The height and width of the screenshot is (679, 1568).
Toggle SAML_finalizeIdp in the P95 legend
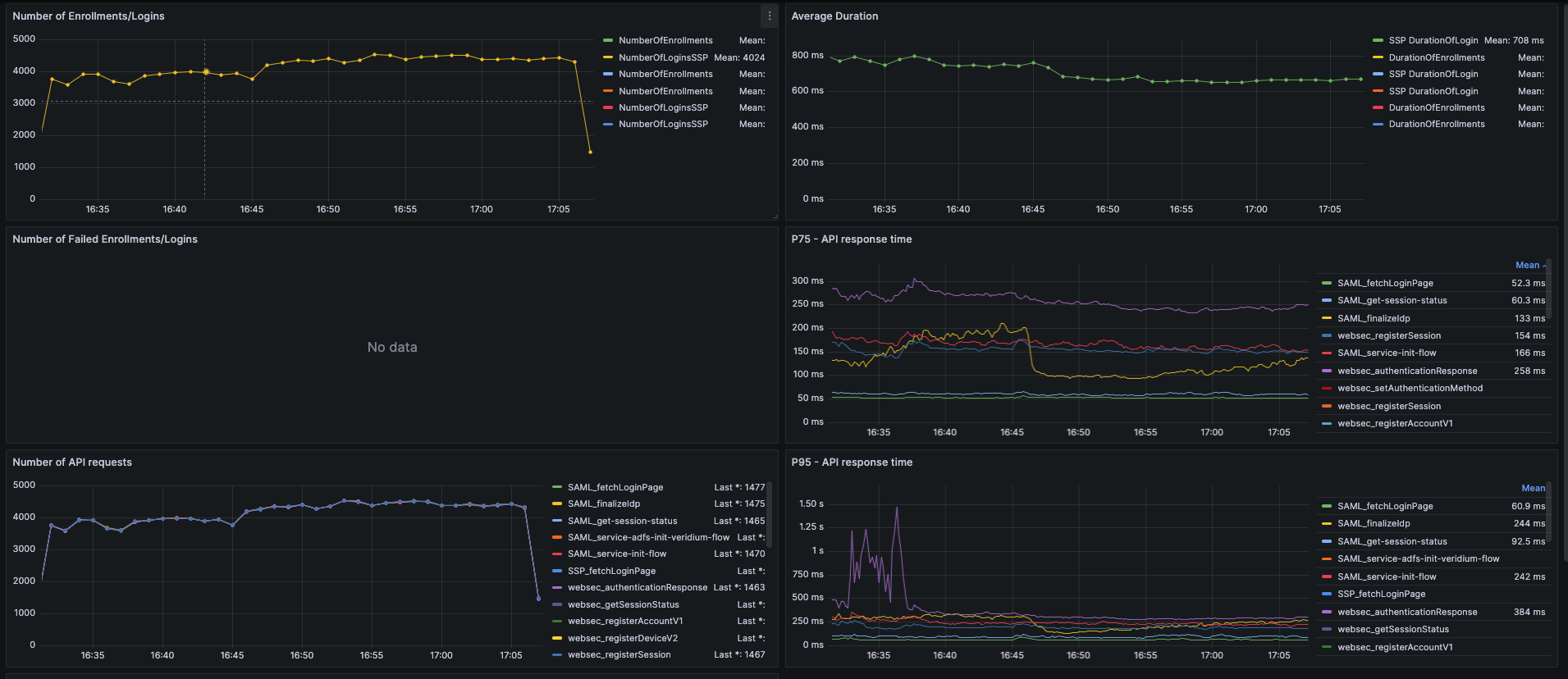click(1374, 523)
